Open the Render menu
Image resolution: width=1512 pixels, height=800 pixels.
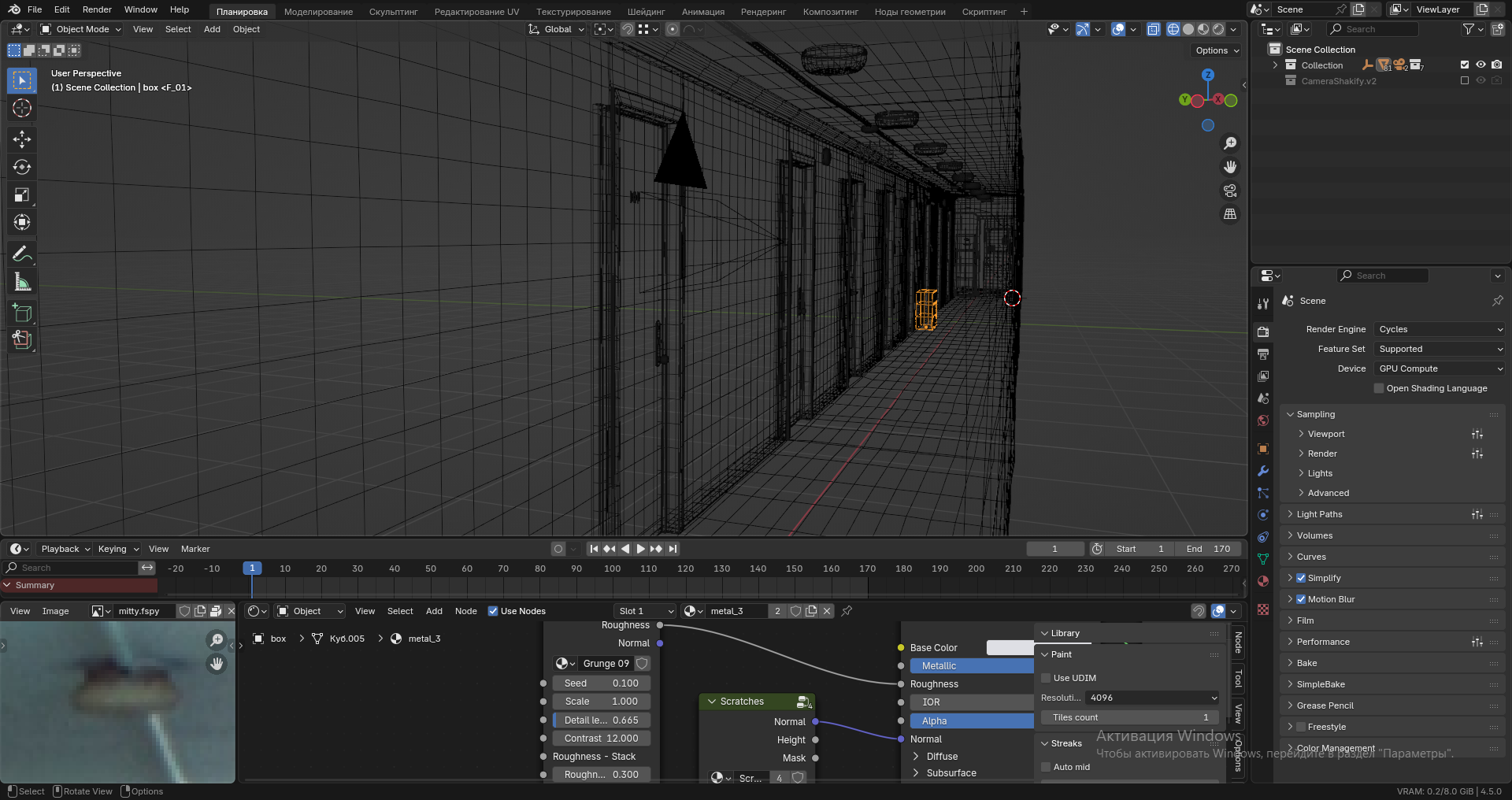97,9
